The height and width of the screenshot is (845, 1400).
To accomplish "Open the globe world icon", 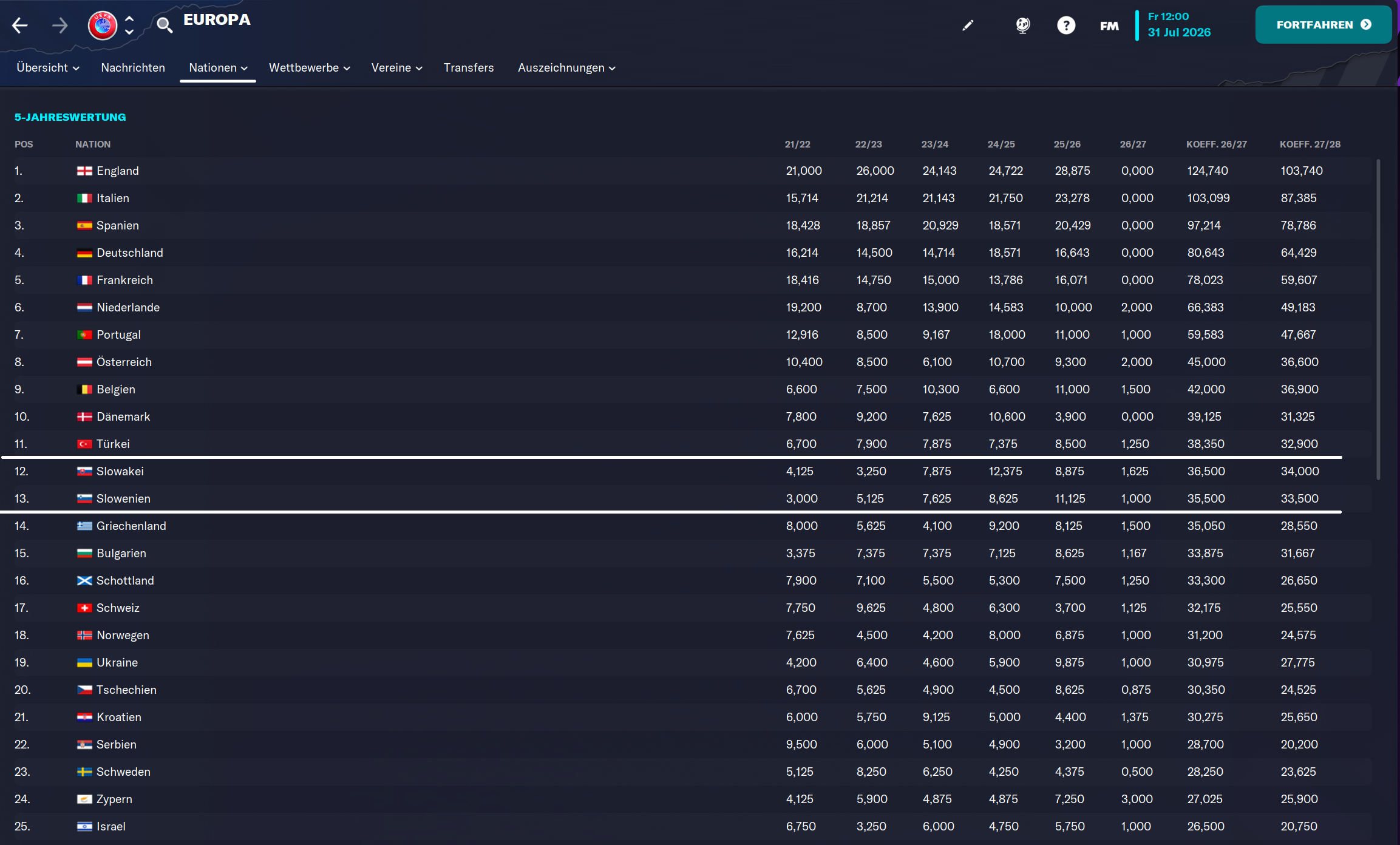I will tap(1023, 25).
